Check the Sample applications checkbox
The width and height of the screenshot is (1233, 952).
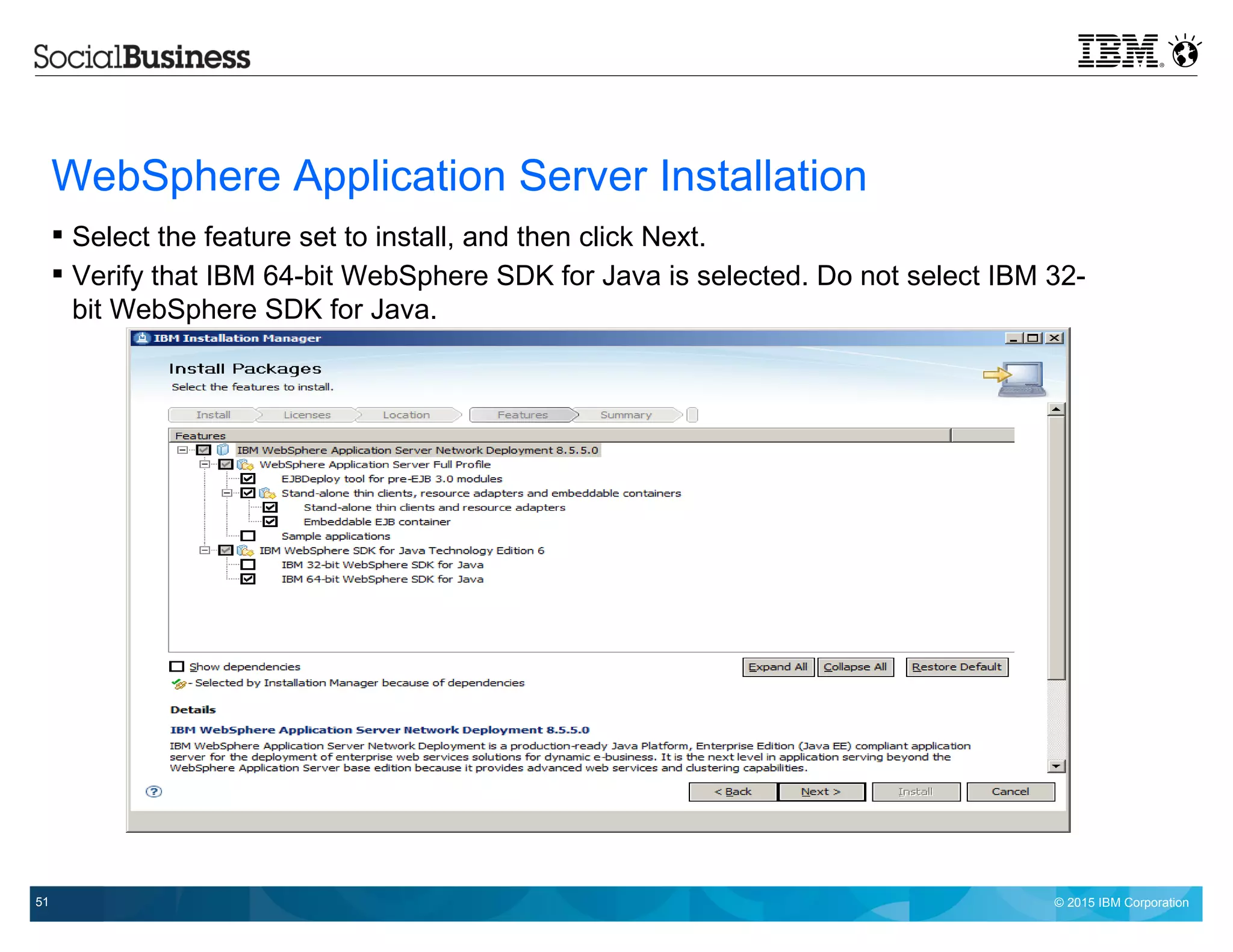coord(248,536)
